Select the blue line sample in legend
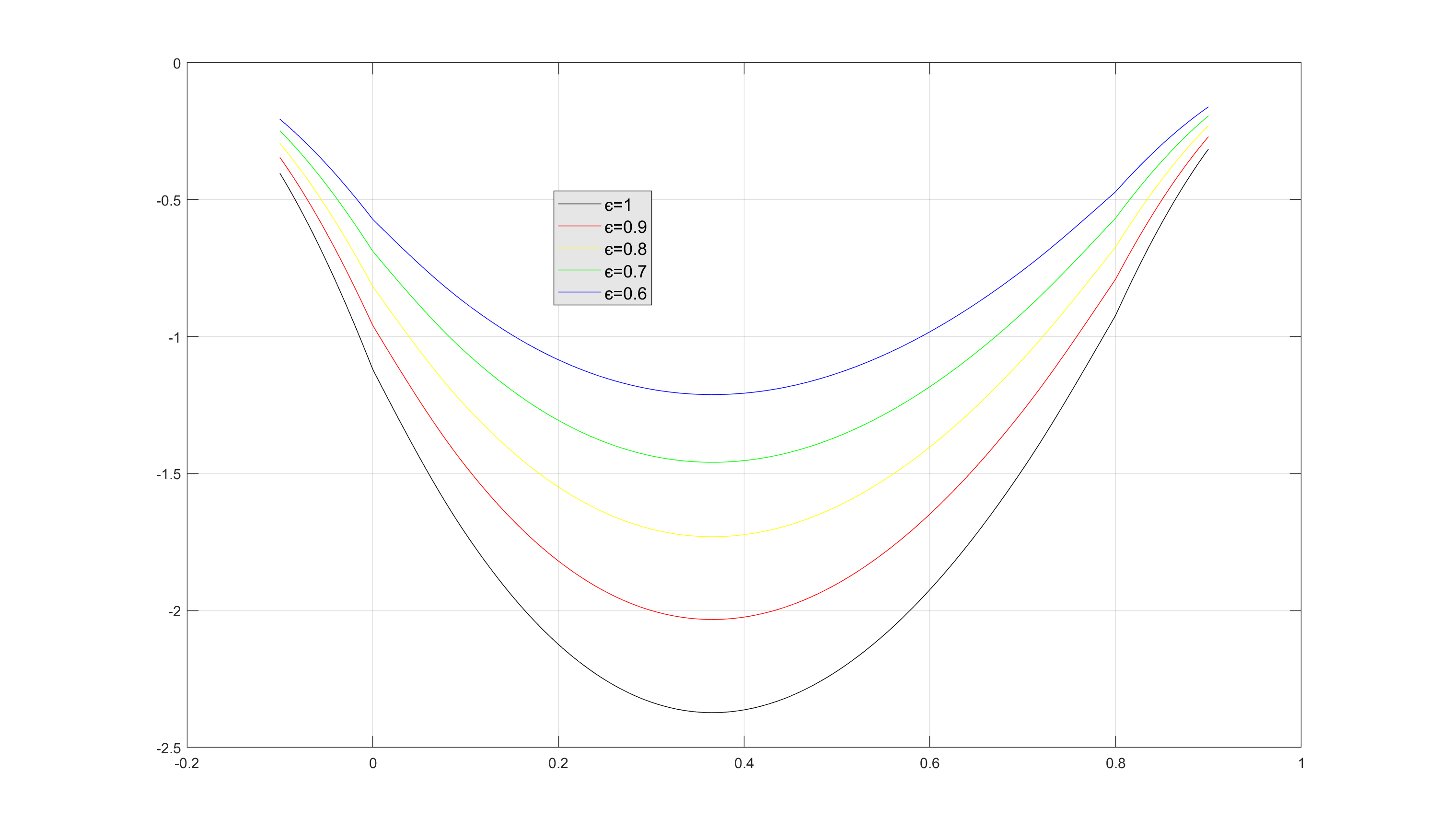The image size is (1438, 840). (x=579, y=293)
